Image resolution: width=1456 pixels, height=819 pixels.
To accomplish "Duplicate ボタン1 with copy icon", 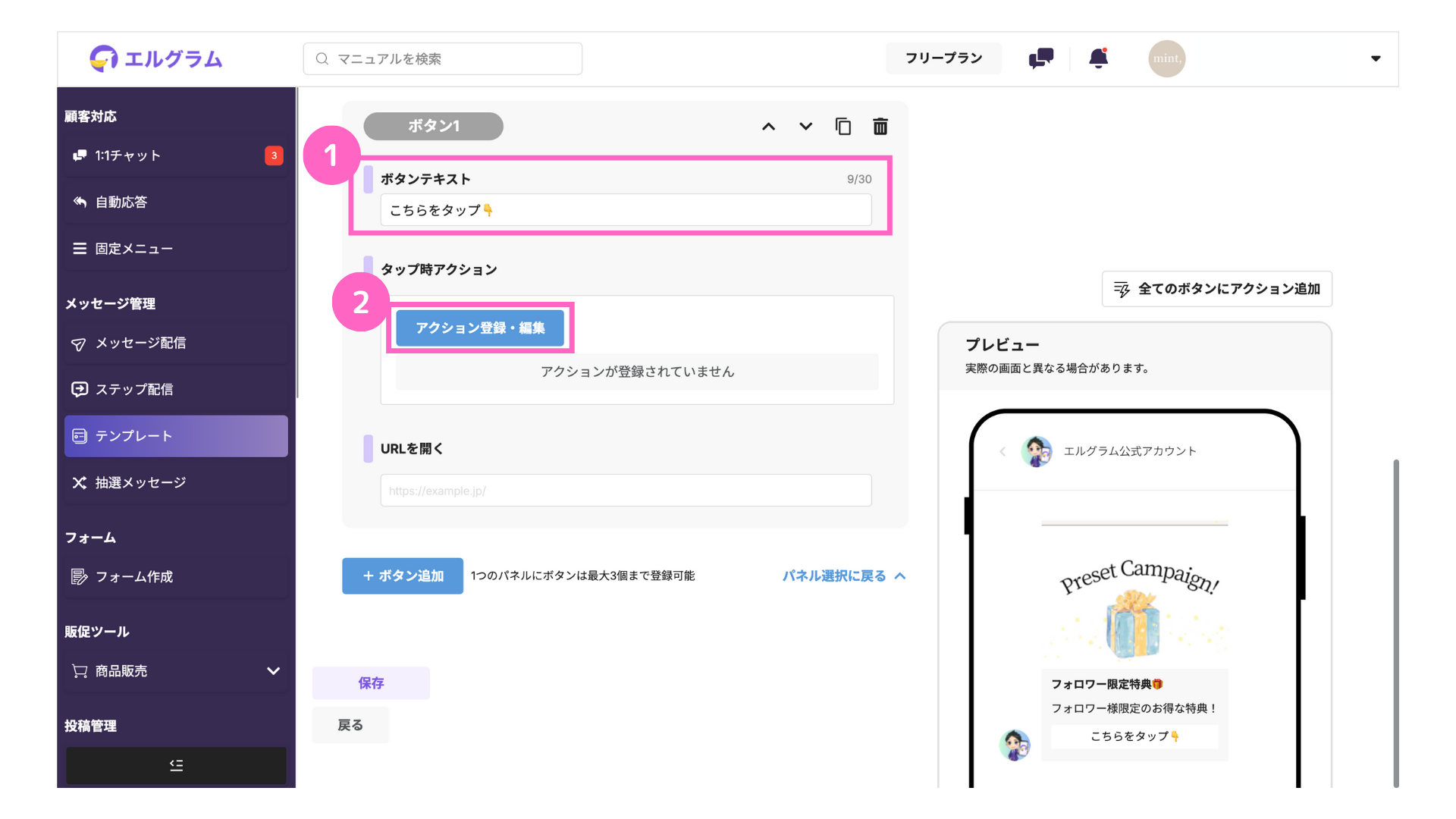I will 843,127.
